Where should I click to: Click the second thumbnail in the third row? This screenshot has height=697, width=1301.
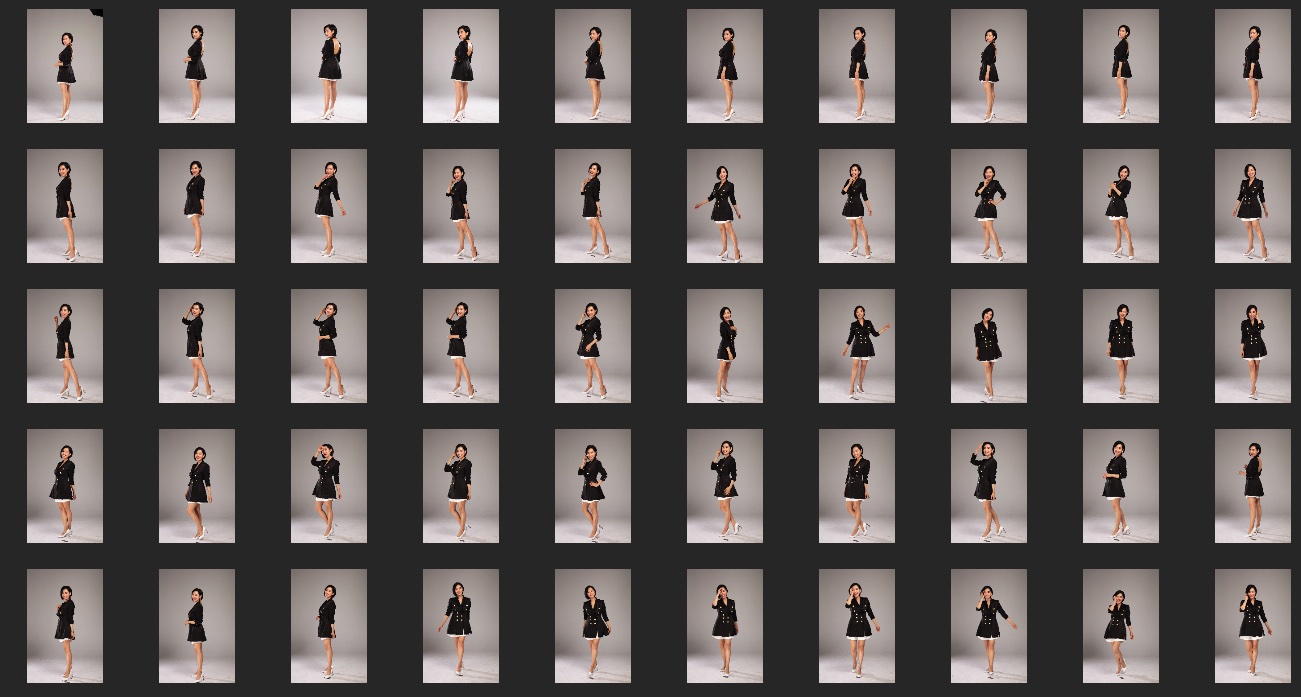197,346
